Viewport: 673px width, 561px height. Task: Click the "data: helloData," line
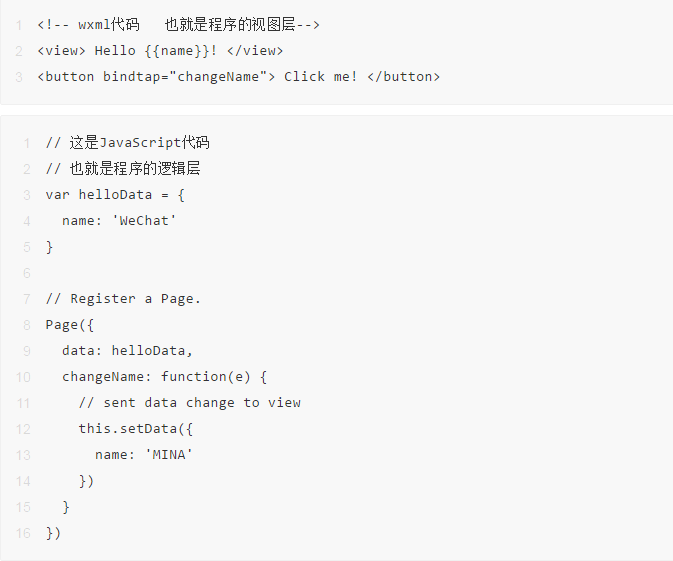(x=127, y=350)
